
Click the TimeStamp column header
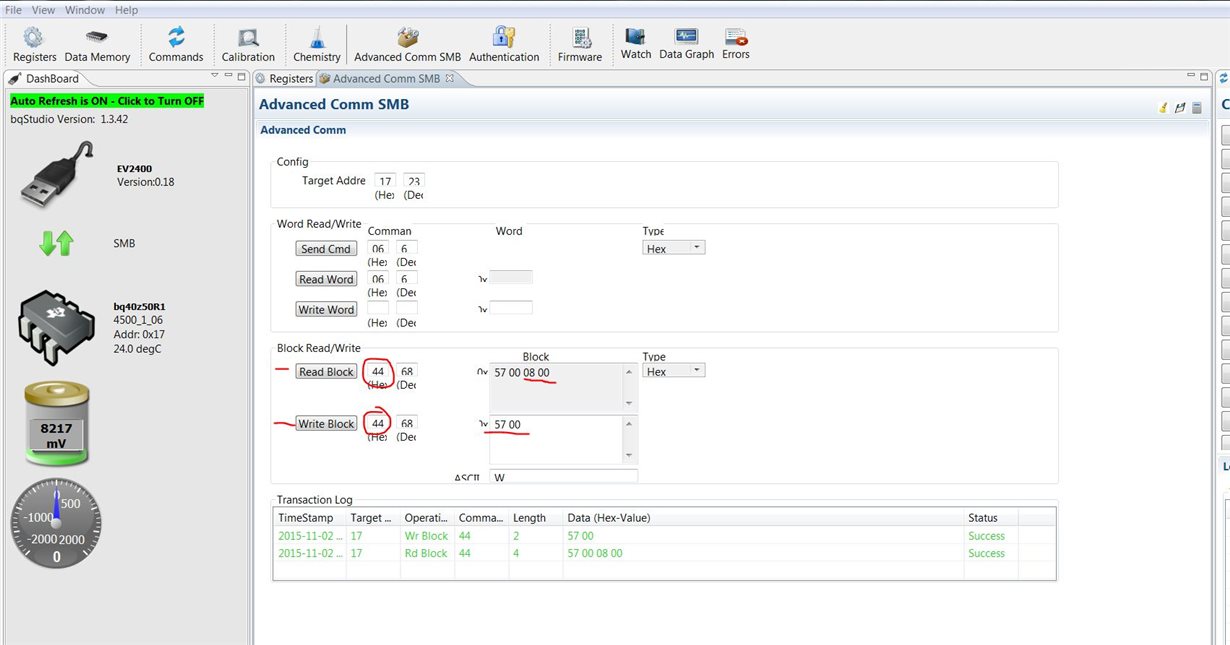coord(309,517)
